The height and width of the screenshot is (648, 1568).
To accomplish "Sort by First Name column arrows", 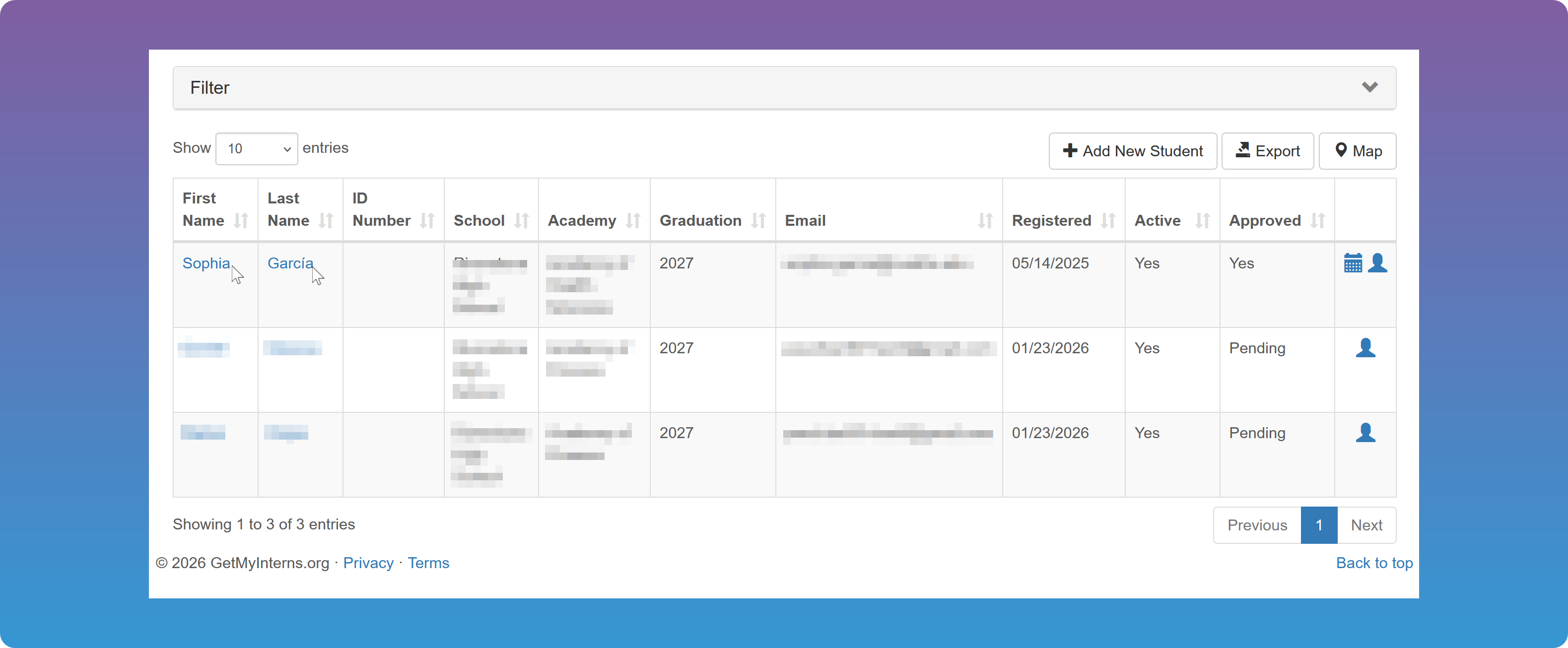I will click(x=241, y=221).
